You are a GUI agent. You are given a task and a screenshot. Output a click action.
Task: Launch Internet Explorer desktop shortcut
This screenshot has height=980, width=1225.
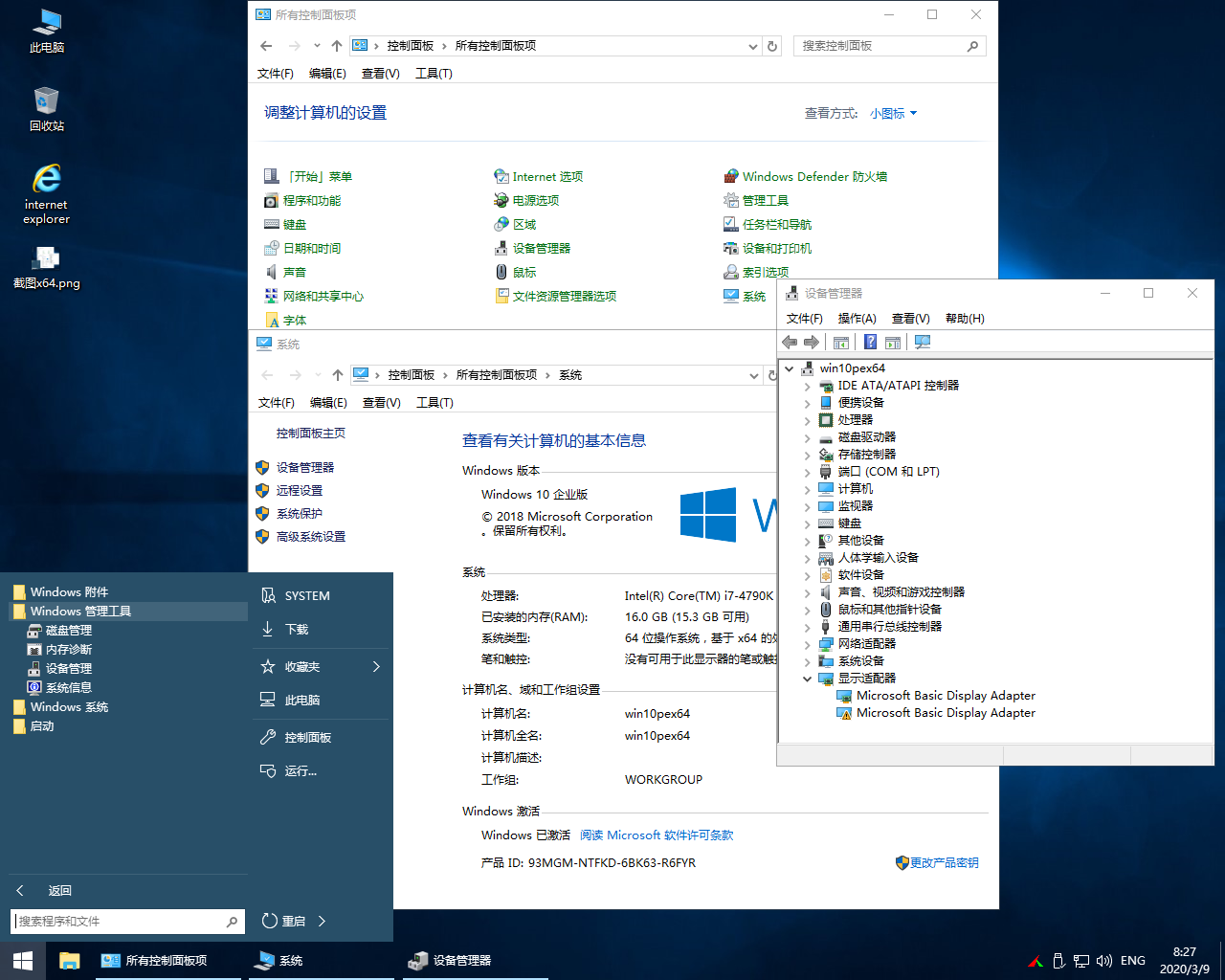click(46, 194)
